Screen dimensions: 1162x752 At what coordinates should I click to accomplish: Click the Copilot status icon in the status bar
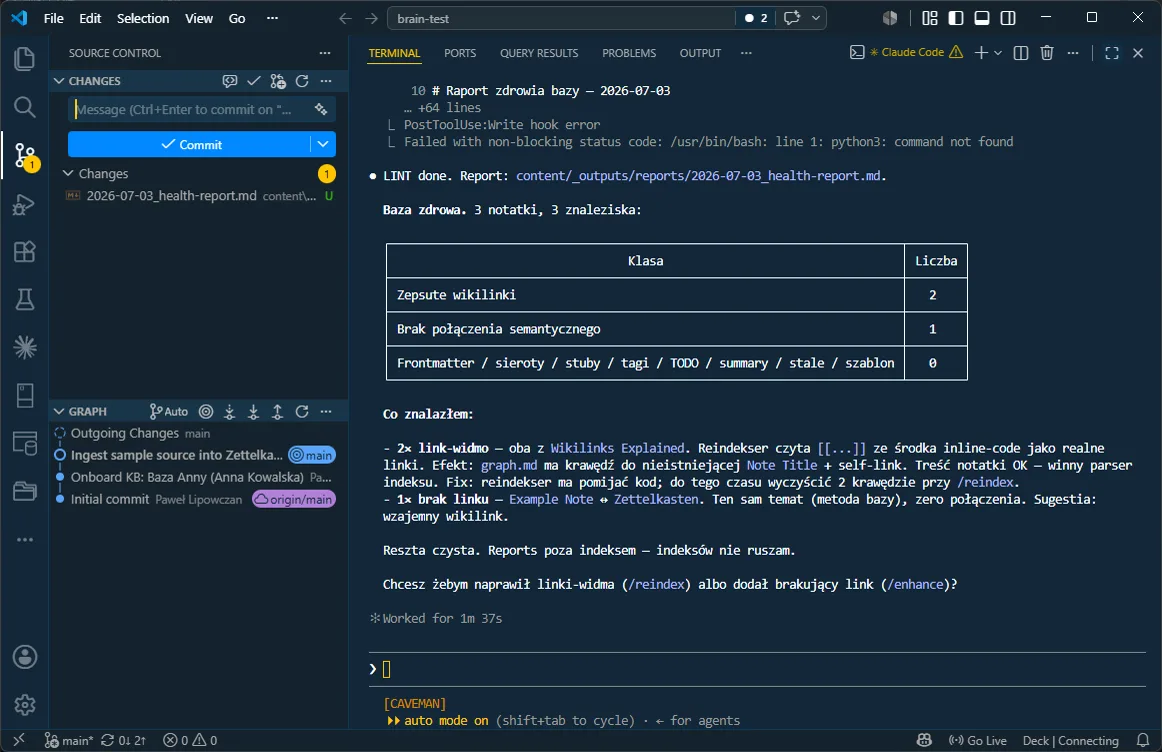point(924,740)
